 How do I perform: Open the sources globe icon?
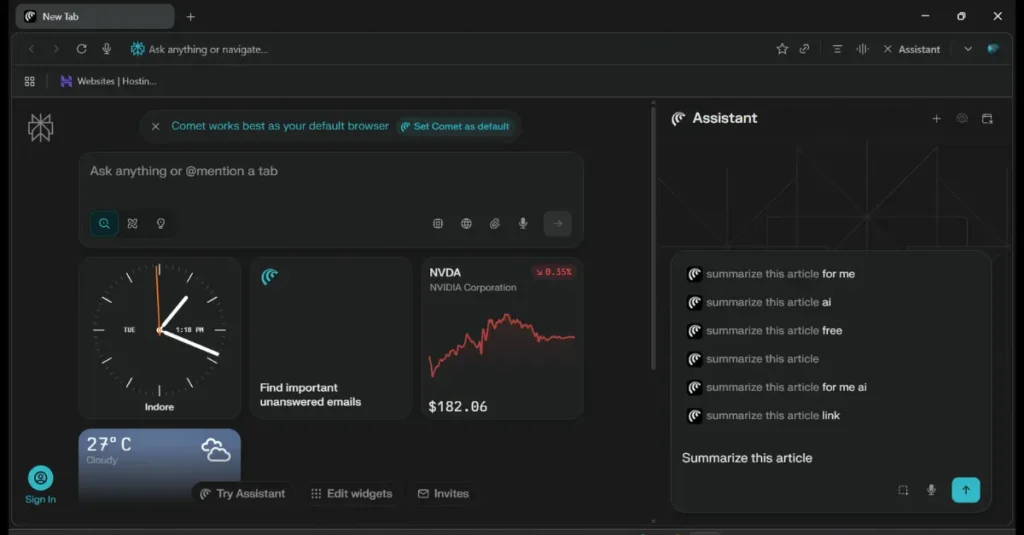pyautogui.click(x=466, y=223)
